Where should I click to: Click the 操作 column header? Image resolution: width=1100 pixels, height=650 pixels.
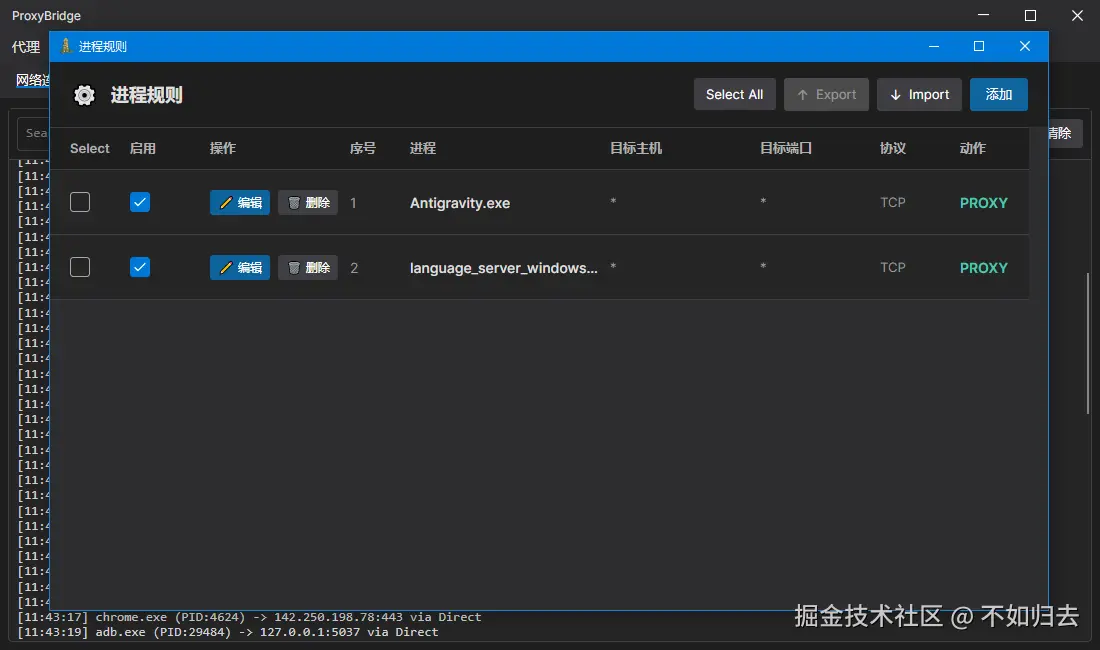(x=222, y=148)
